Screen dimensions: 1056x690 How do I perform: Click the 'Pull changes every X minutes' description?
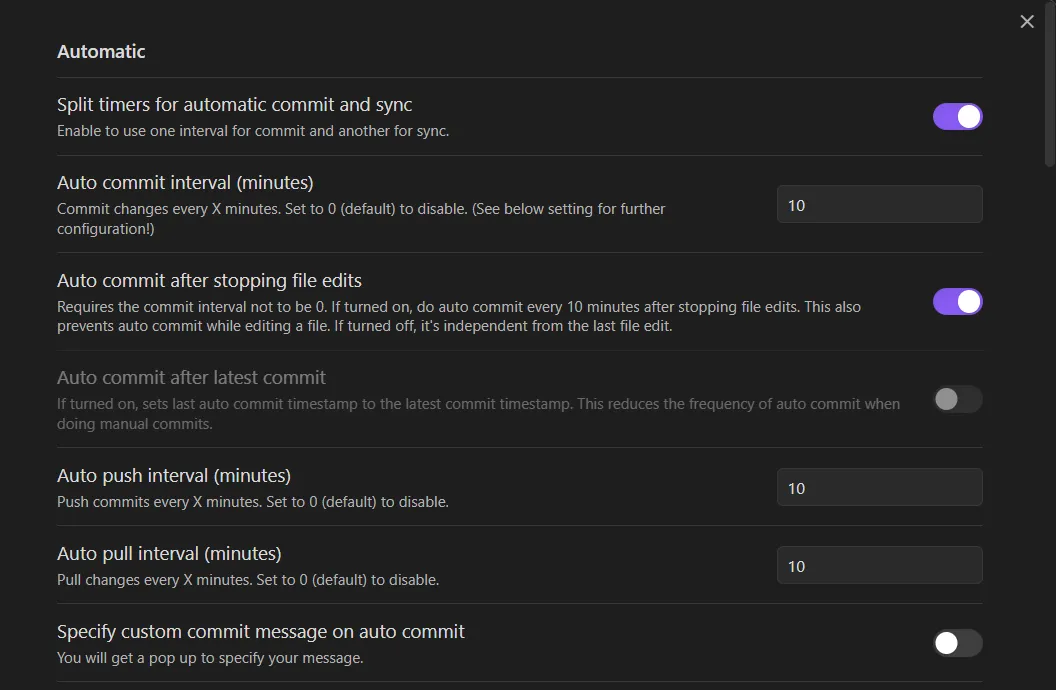click(x=248, y=580)
